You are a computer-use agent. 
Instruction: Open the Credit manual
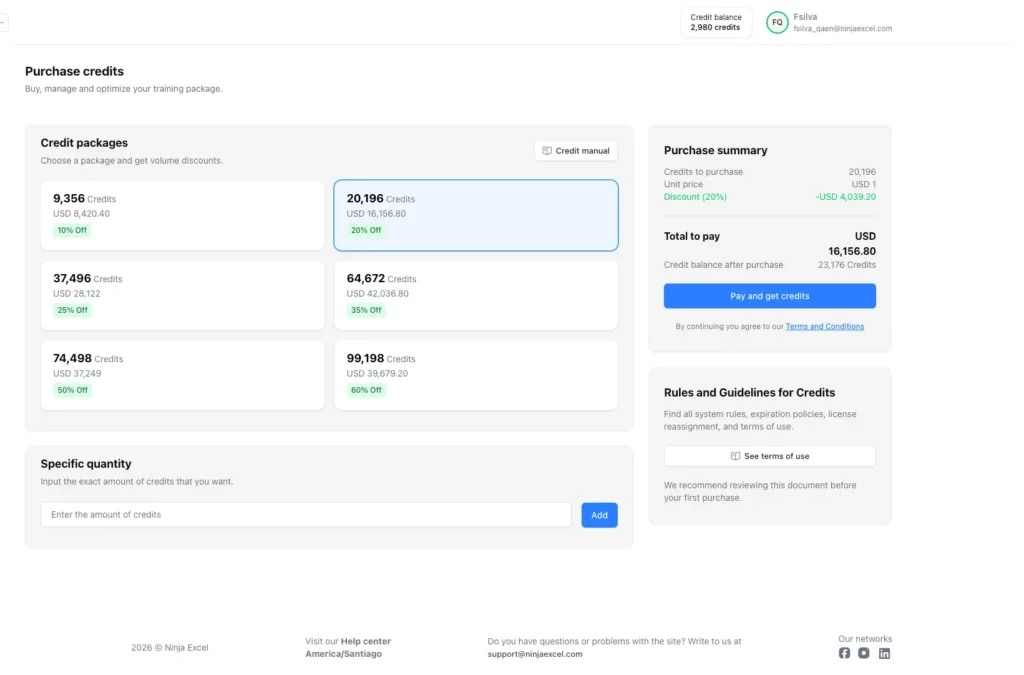(x=575, y=150)
